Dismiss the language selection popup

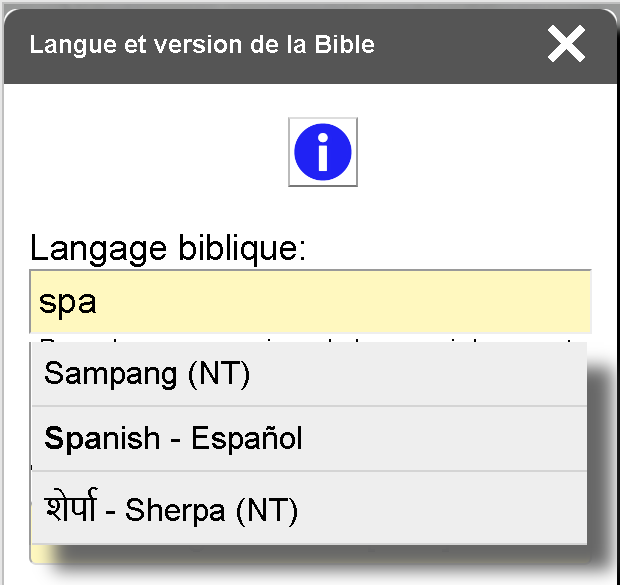tap(566, 44)
